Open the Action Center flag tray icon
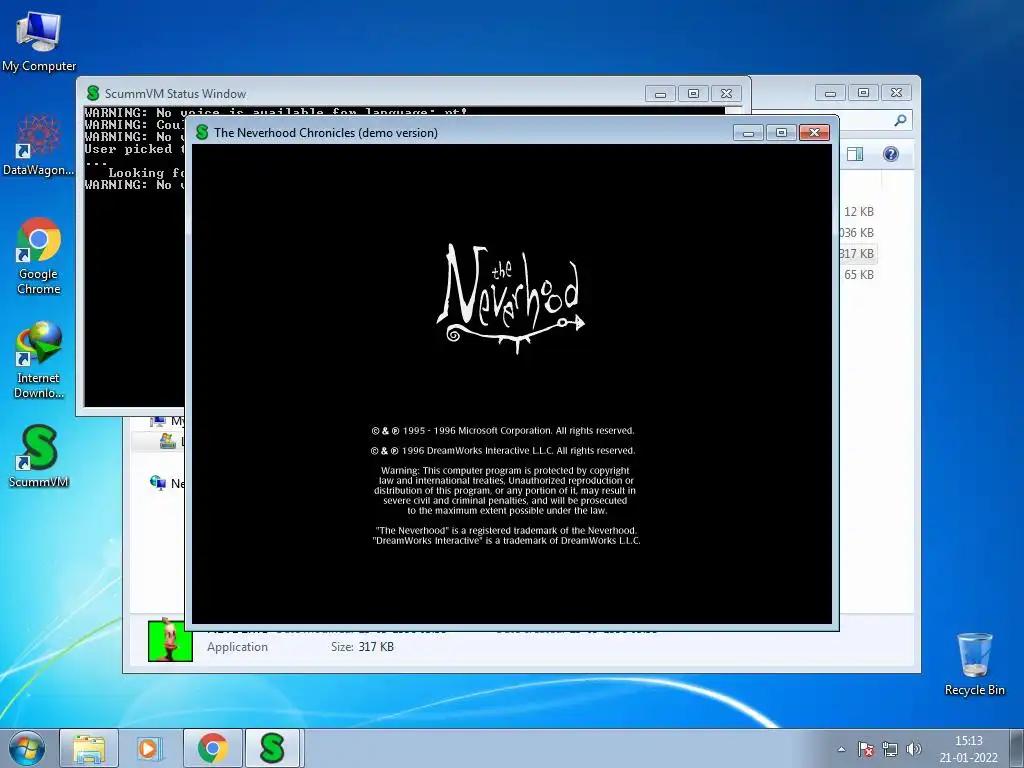 (866, 749)
